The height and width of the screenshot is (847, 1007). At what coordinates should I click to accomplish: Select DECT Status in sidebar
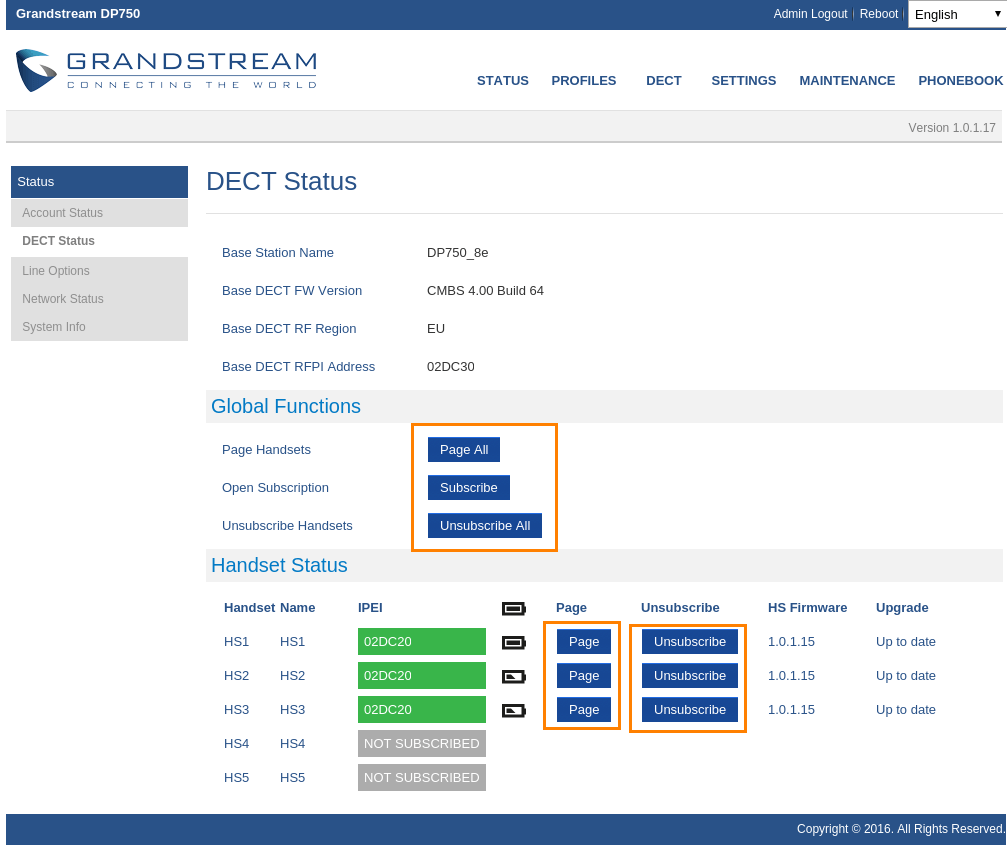point(100,241)
